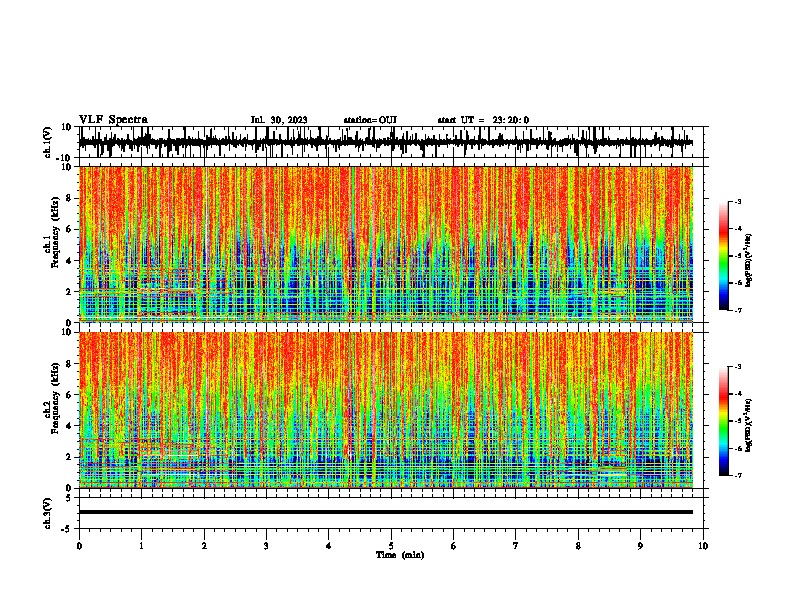Viewport: 792px width, 612px height.
Task: Click the ch.2 PSD color scale bar
Action: point(724,421)
